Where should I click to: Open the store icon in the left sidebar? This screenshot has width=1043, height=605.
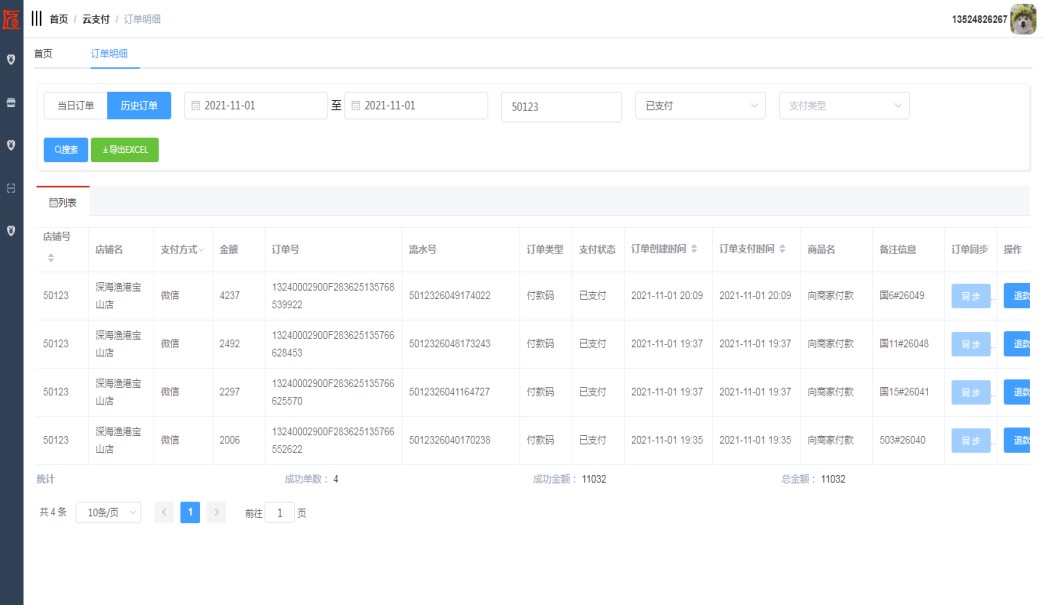[11, 102]
